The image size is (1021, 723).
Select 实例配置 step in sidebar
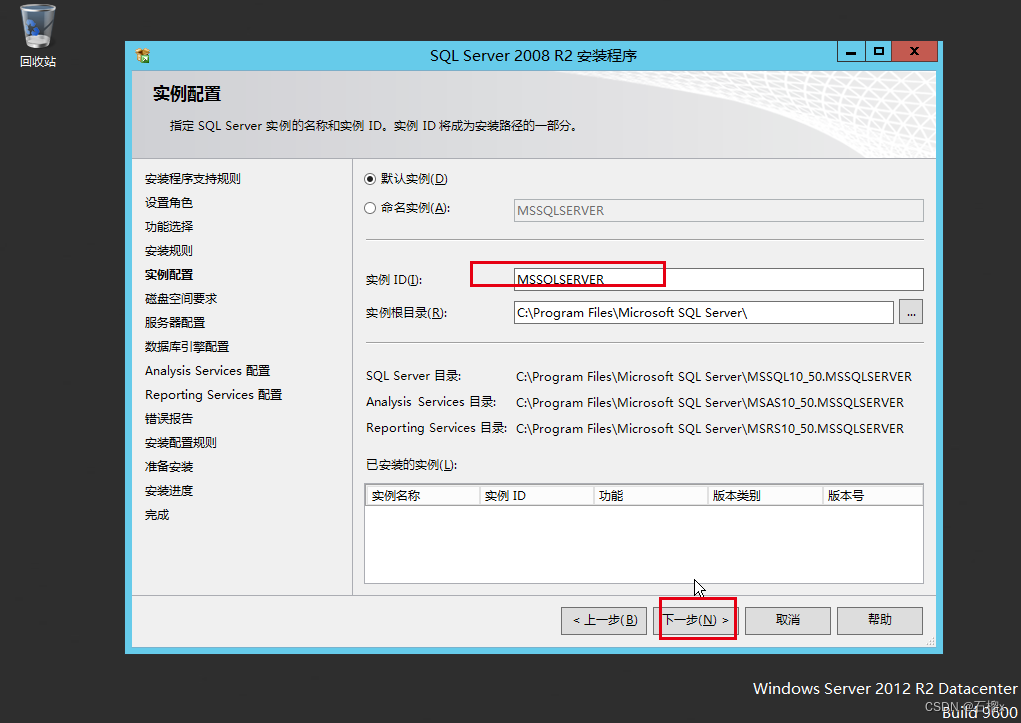pos(169,275)
